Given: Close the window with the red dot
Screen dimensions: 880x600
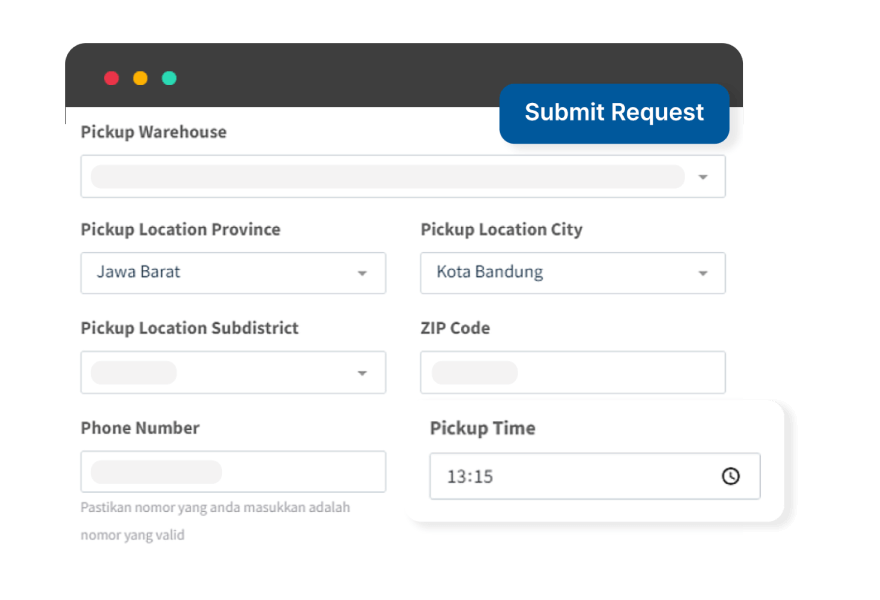Looking at the screenshot, I should [x=112, y=78].
